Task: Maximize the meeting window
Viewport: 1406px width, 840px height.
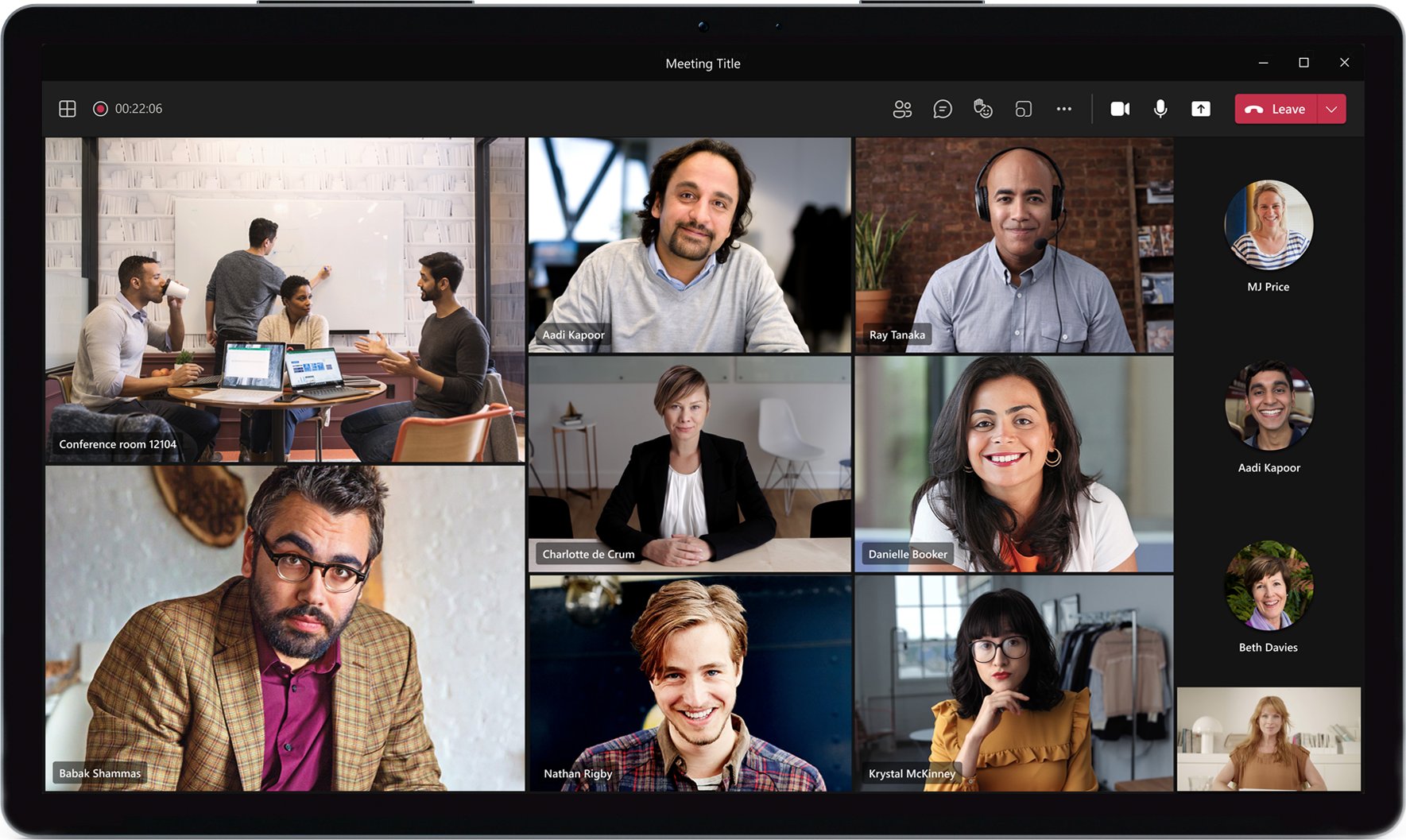Action: click(1303, 63)
